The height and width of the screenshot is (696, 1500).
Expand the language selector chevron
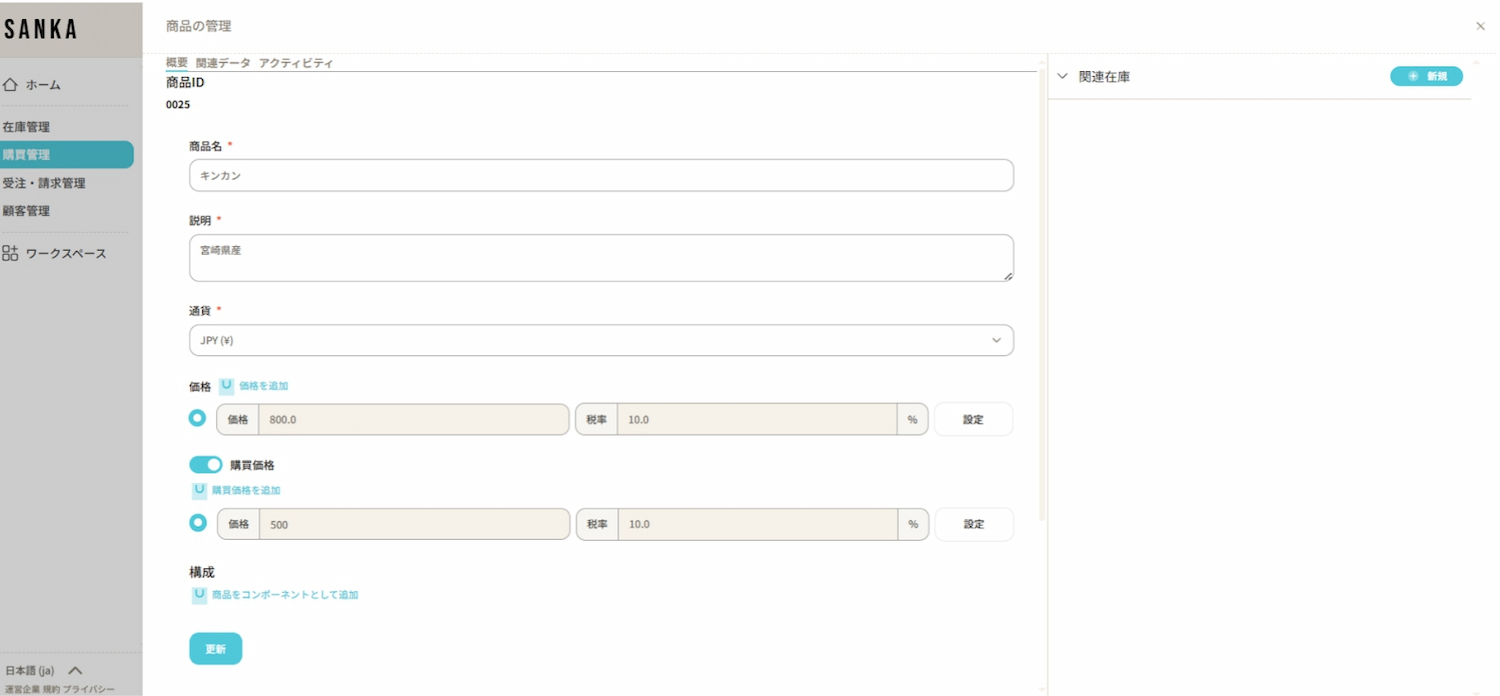[x=75, y=670]
